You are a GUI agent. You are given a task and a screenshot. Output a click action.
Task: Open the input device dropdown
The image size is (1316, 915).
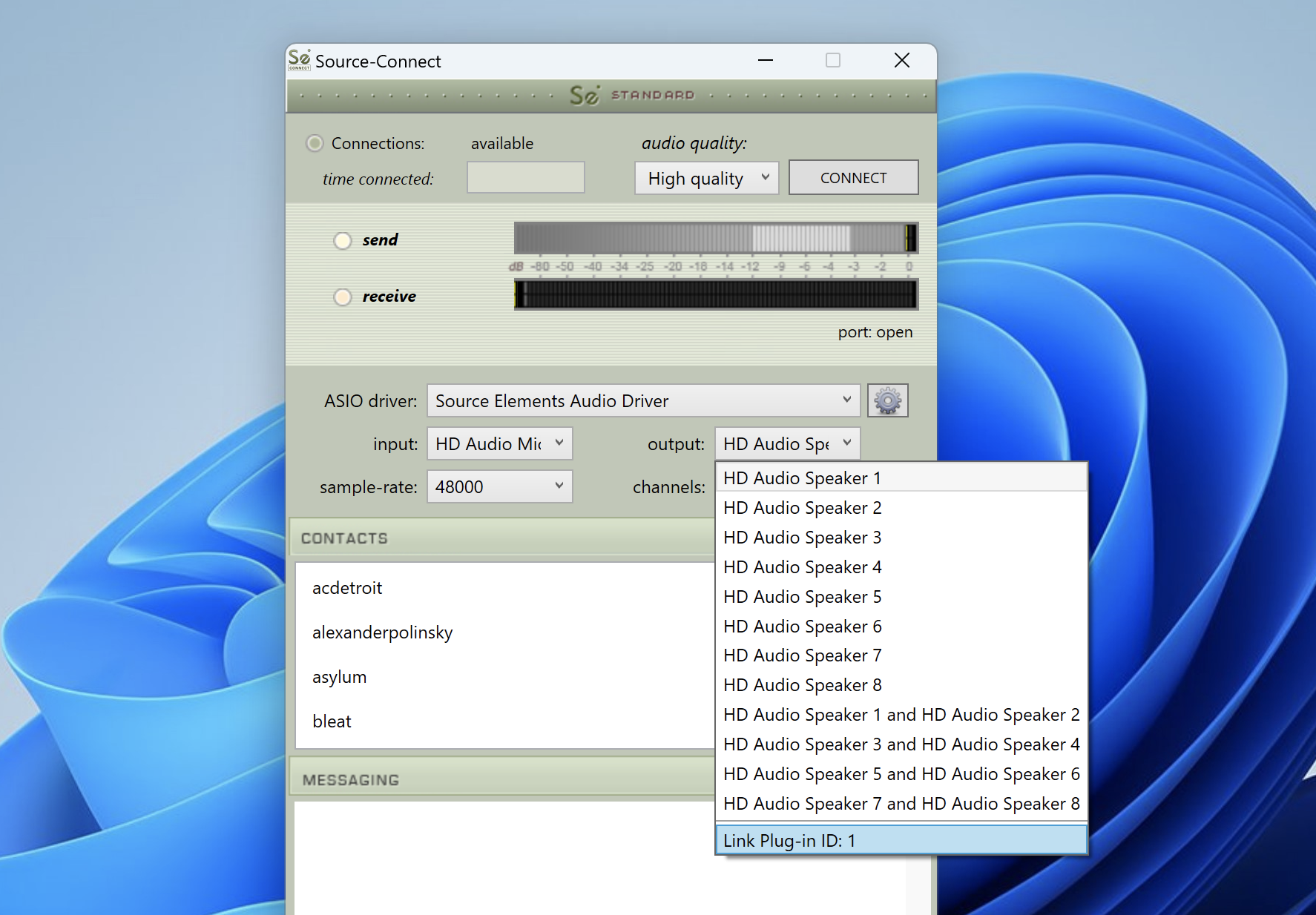point(499,443)
